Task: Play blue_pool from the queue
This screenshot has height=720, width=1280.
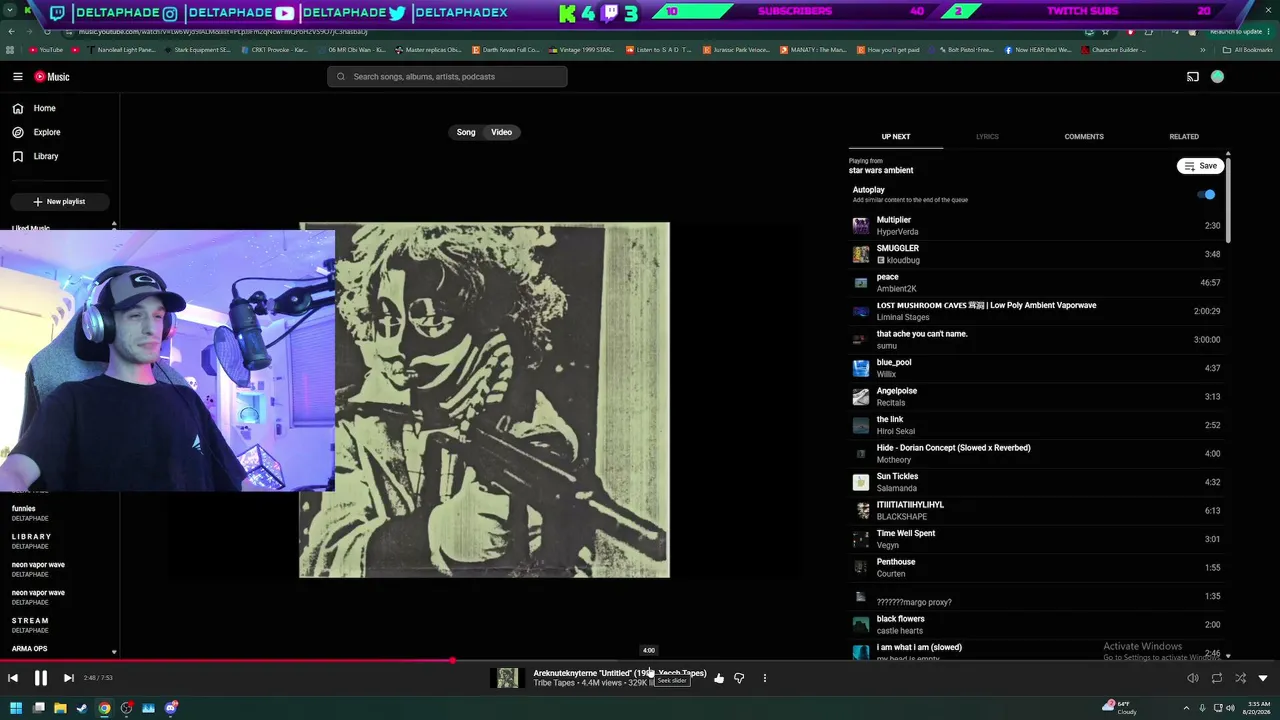Action: pos(1036,368)
